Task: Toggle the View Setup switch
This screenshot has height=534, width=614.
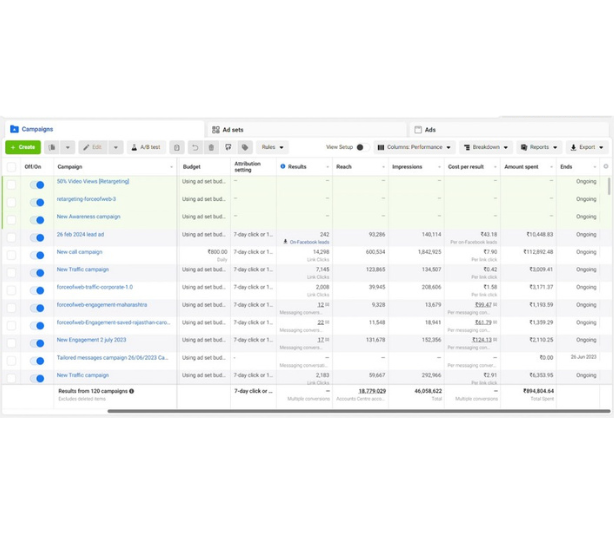Action: click(x=360, y=147)
